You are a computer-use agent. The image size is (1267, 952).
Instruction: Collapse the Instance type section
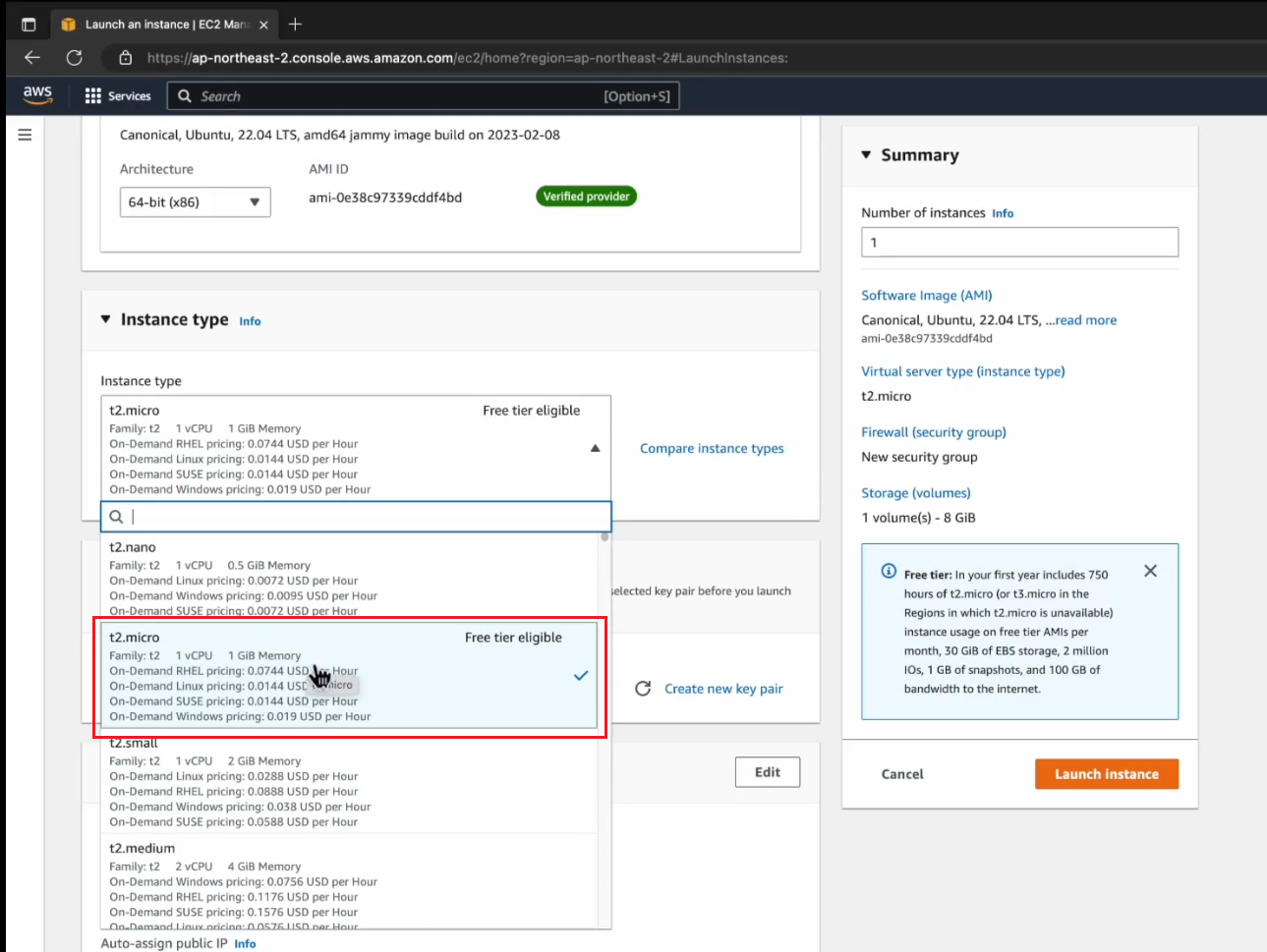coord(106,319)
